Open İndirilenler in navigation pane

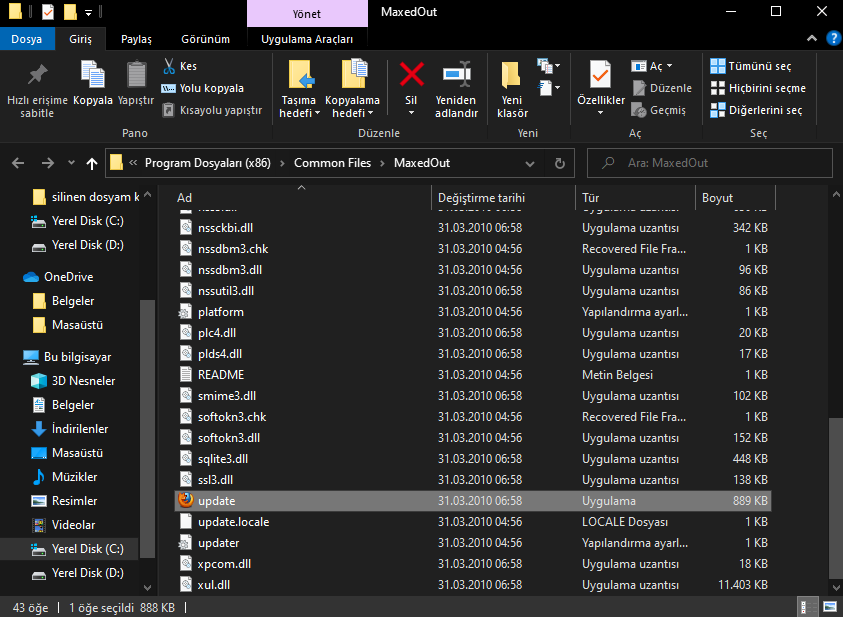(70, 429)
